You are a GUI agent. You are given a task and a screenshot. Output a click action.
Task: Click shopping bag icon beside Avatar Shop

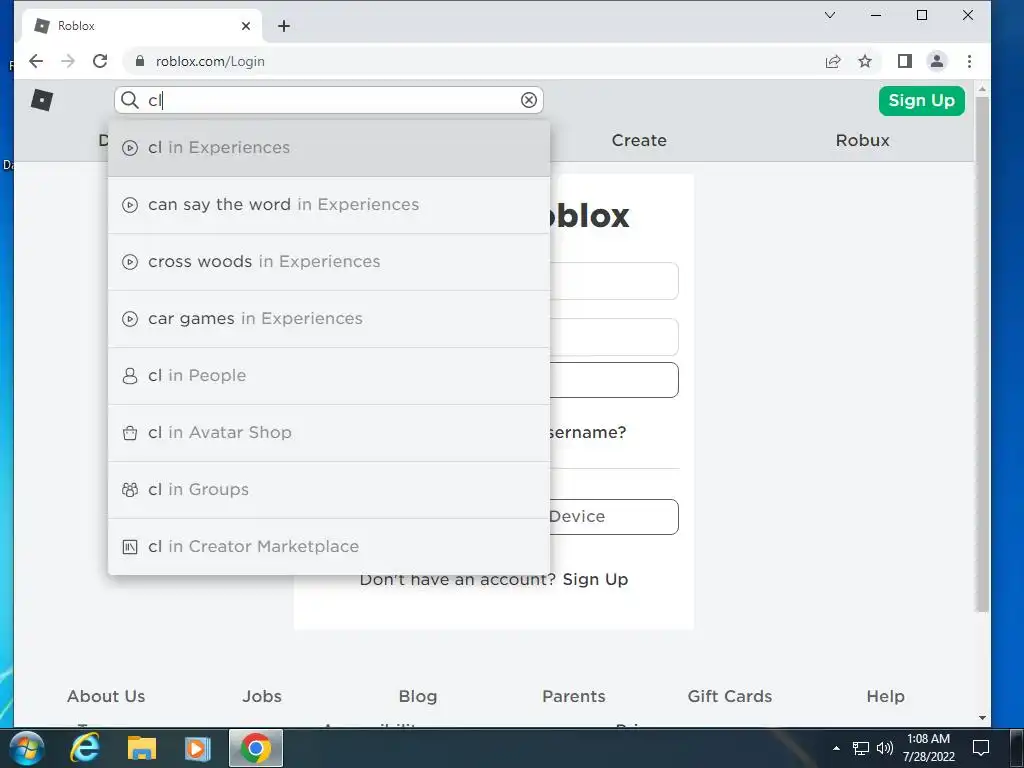click(130, 433)
